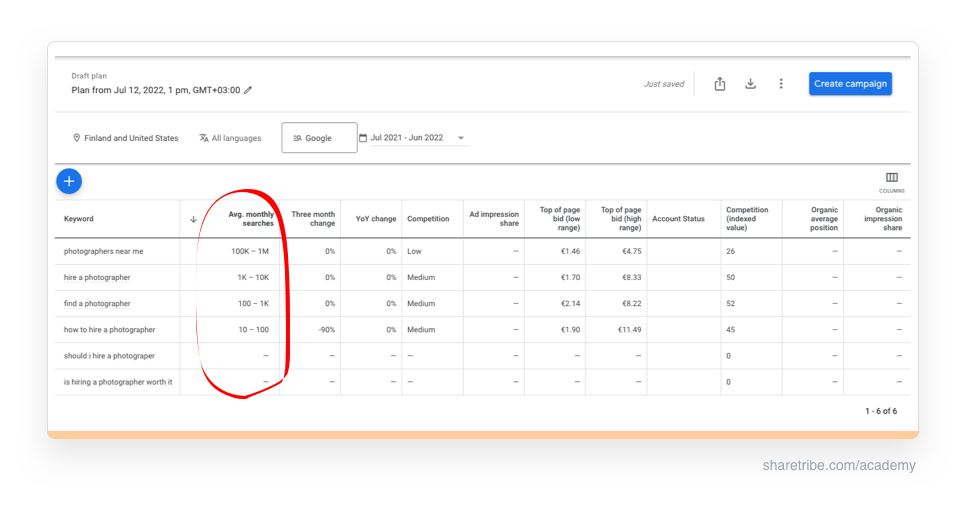Viewport: 975px width, 521px height.
Task: Click the €11.49 high bid value
Action: coord(629,330)
